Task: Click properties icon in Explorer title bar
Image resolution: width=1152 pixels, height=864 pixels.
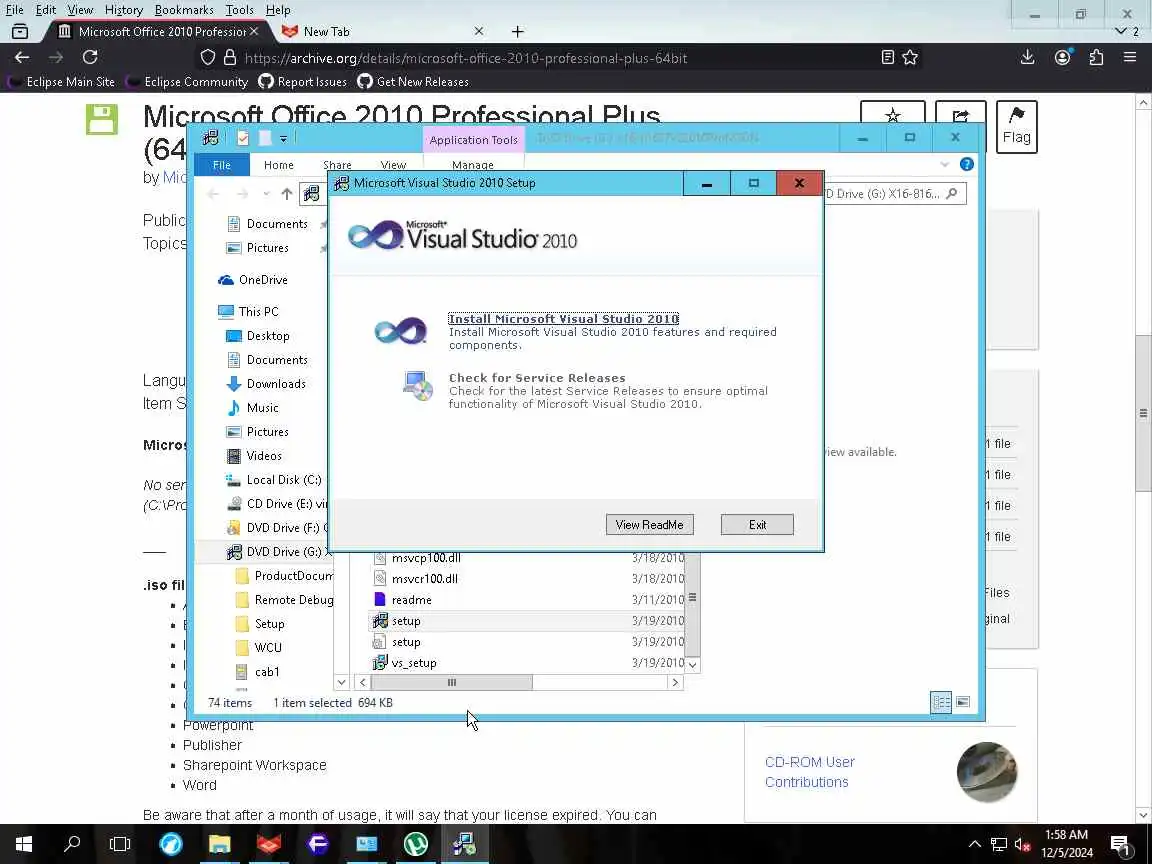Action: [243, 138]
